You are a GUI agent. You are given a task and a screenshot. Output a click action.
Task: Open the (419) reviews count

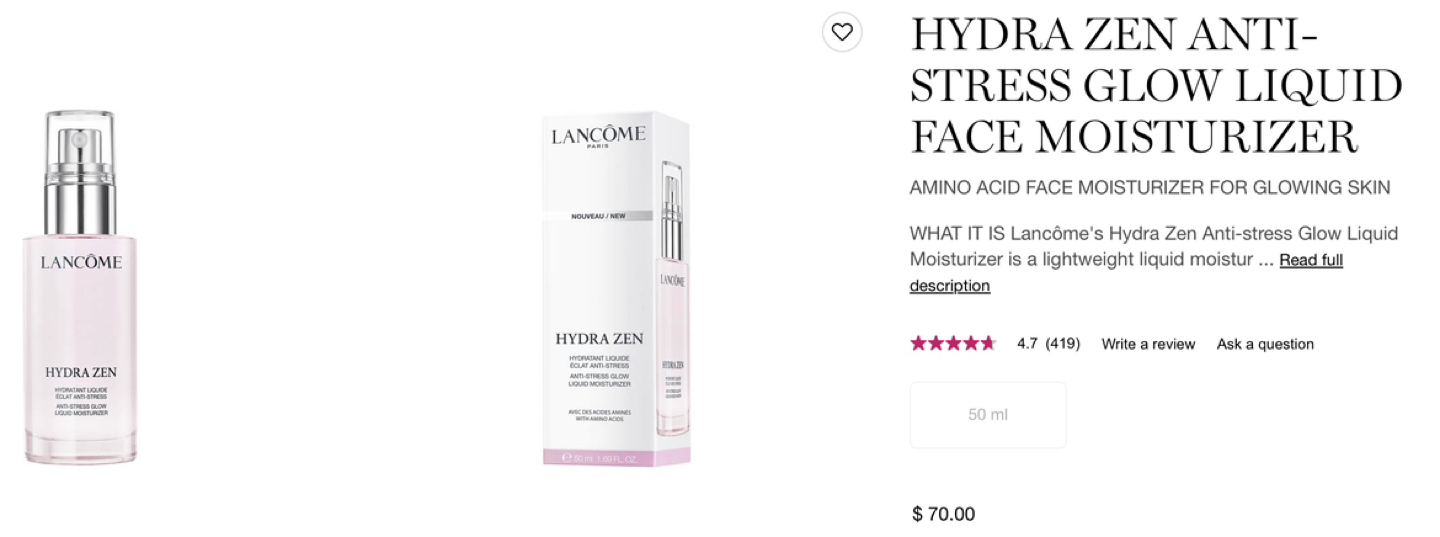pos(1063,344)
